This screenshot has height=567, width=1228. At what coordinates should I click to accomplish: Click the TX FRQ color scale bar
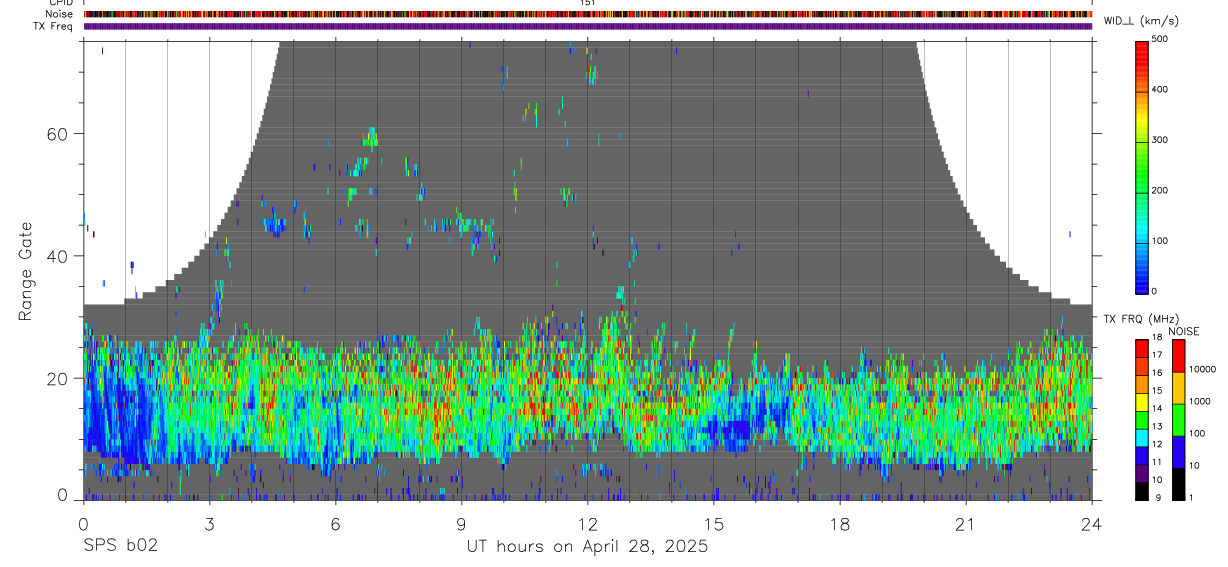[x=1142, y=419]
